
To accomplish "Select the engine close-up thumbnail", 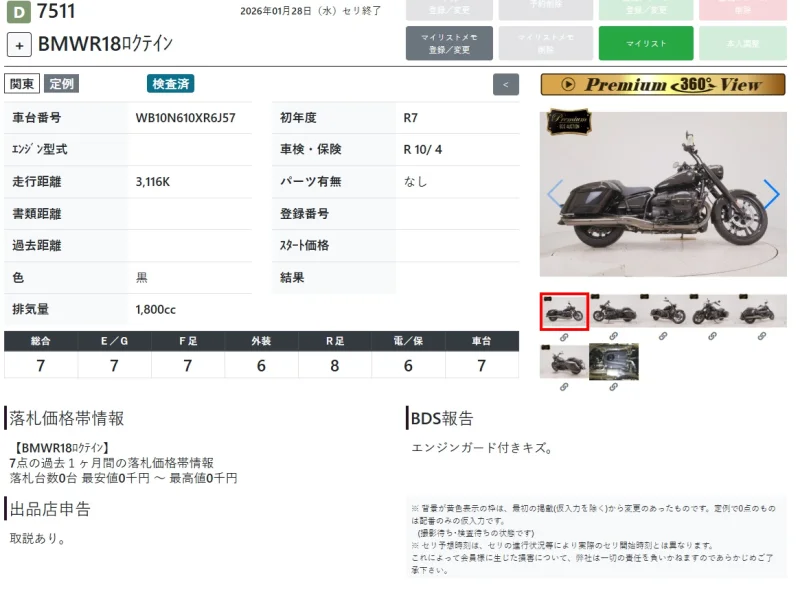I will pos(614,361).
